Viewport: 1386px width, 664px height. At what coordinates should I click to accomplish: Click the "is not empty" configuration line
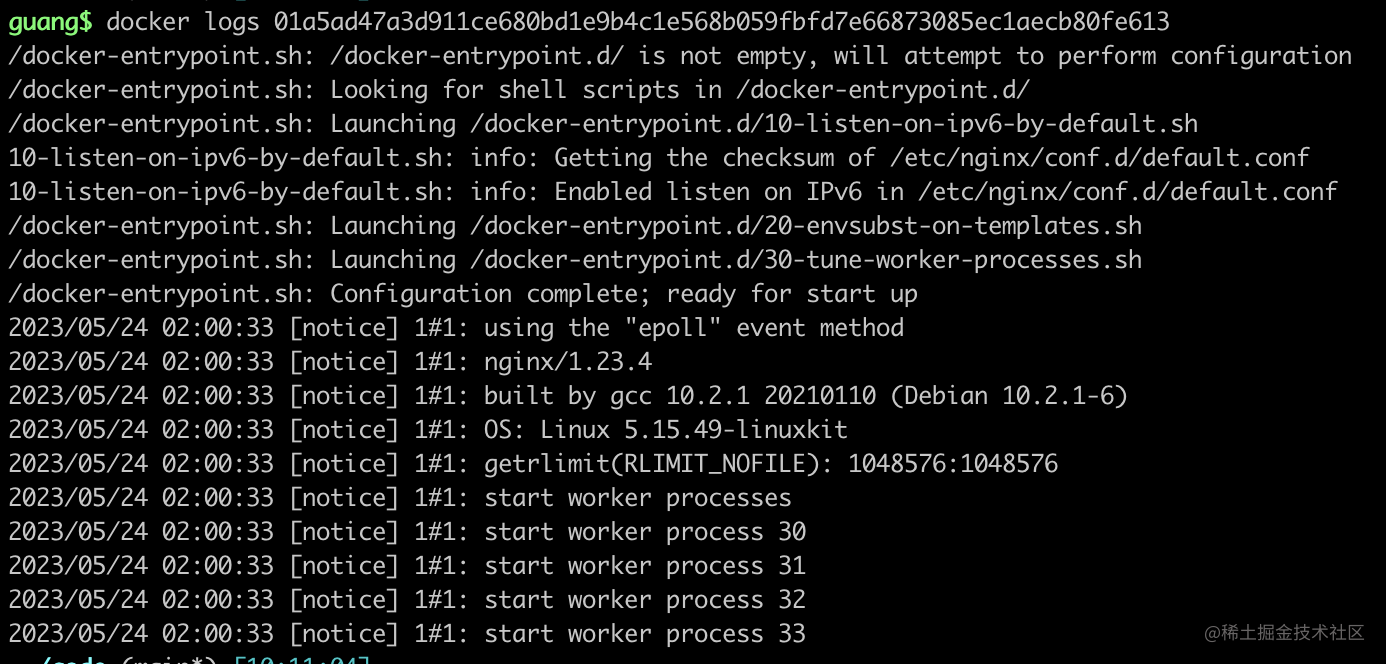[x=680, y=56]
